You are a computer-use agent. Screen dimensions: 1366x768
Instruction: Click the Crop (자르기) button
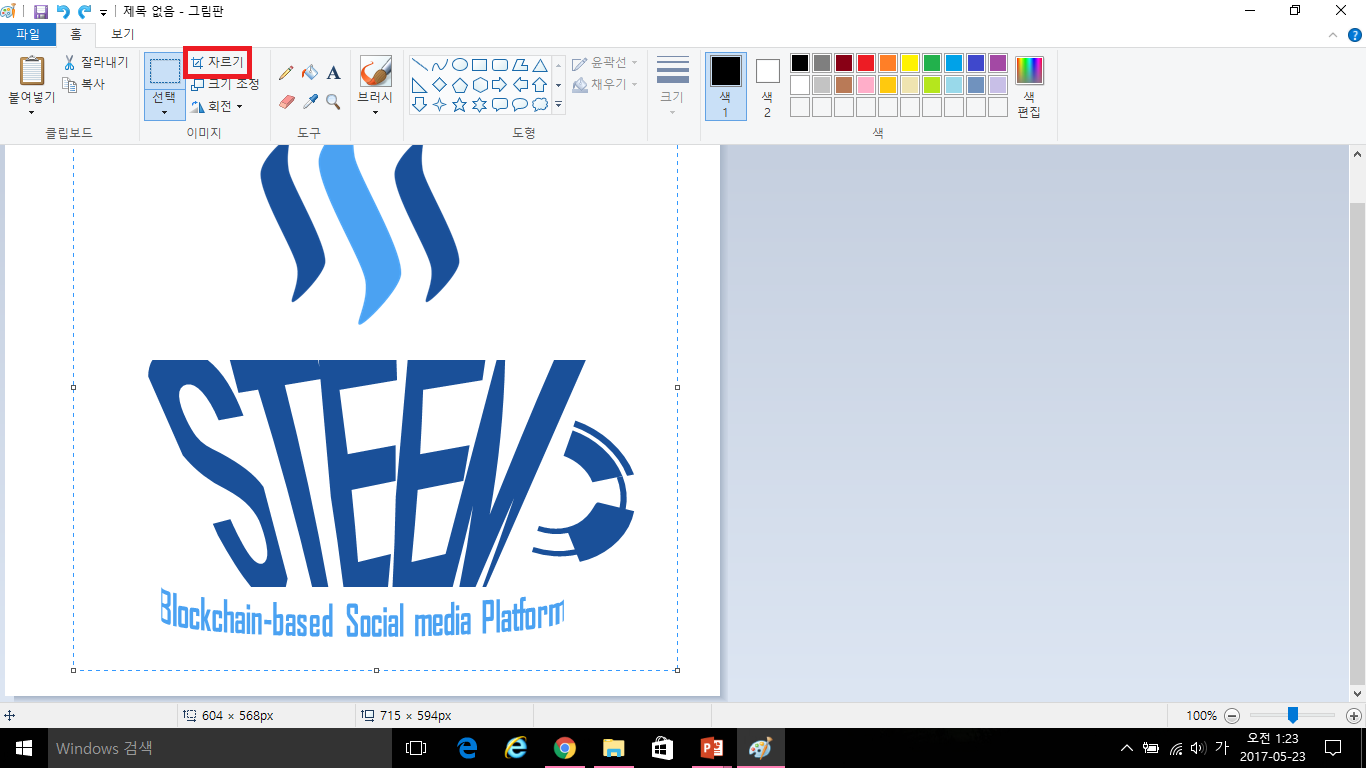coord(217,62)
